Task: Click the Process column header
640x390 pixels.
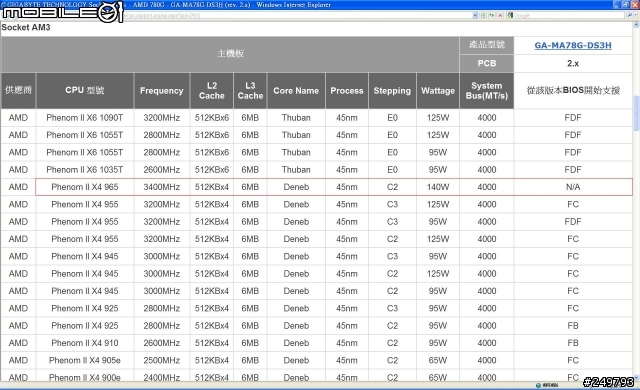Action: coord(347,91)
